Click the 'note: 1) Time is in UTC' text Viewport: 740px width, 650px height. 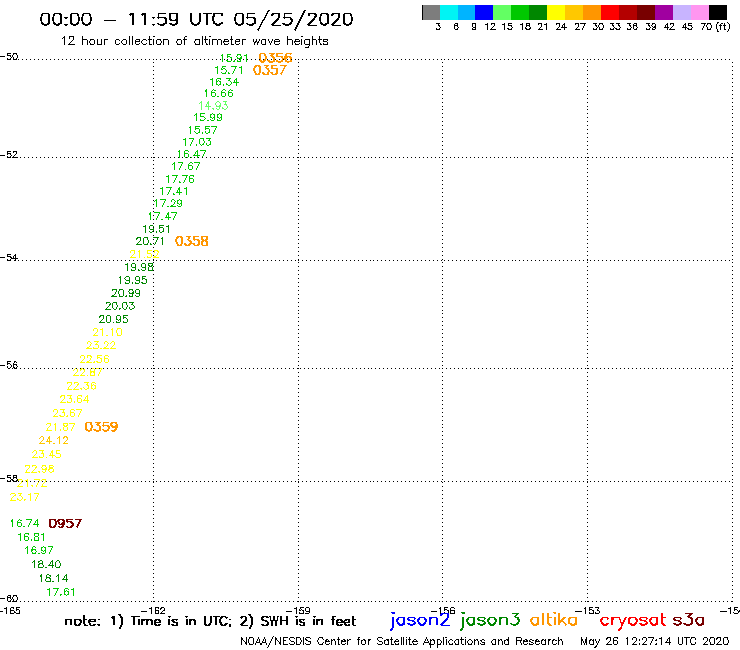148,621
